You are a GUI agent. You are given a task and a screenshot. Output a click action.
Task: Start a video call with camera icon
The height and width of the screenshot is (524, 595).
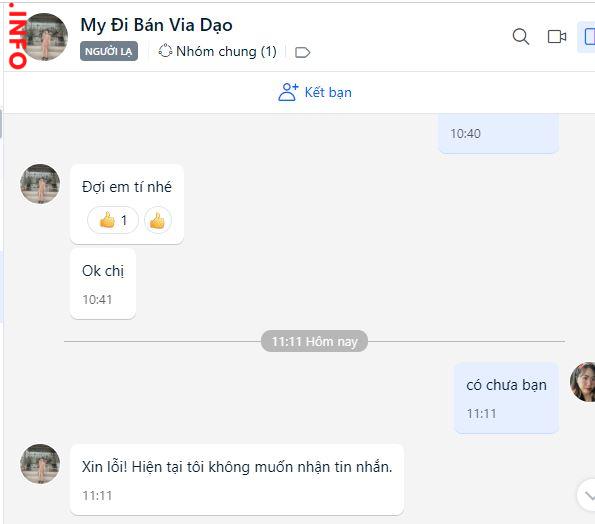tap(557, 37)
